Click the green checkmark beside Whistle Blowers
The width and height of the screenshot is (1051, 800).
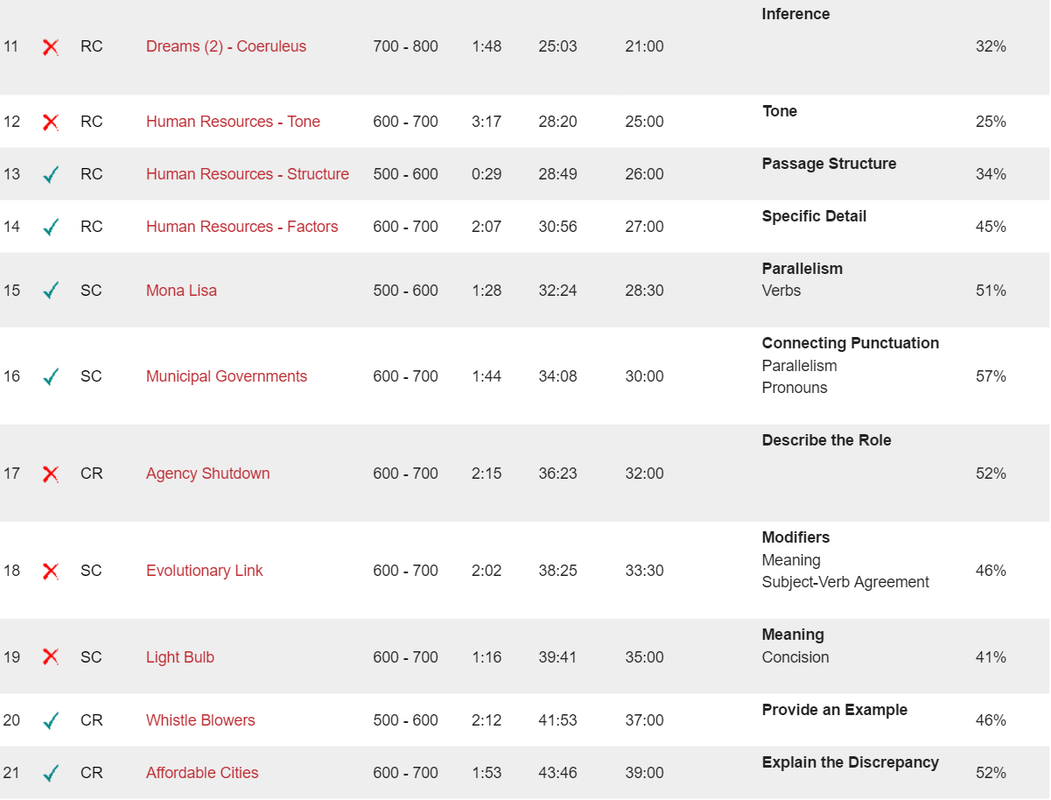51,720
